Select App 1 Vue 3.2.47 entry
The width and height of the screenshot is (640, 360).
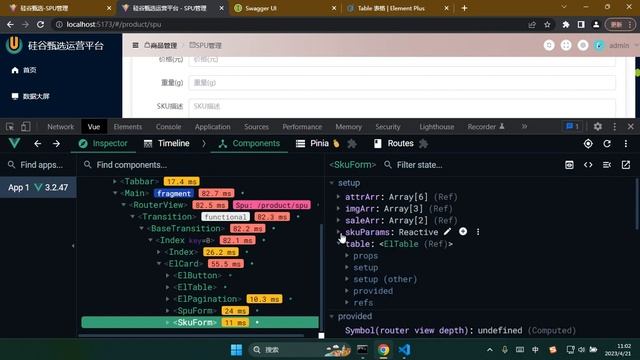(38, 187)
